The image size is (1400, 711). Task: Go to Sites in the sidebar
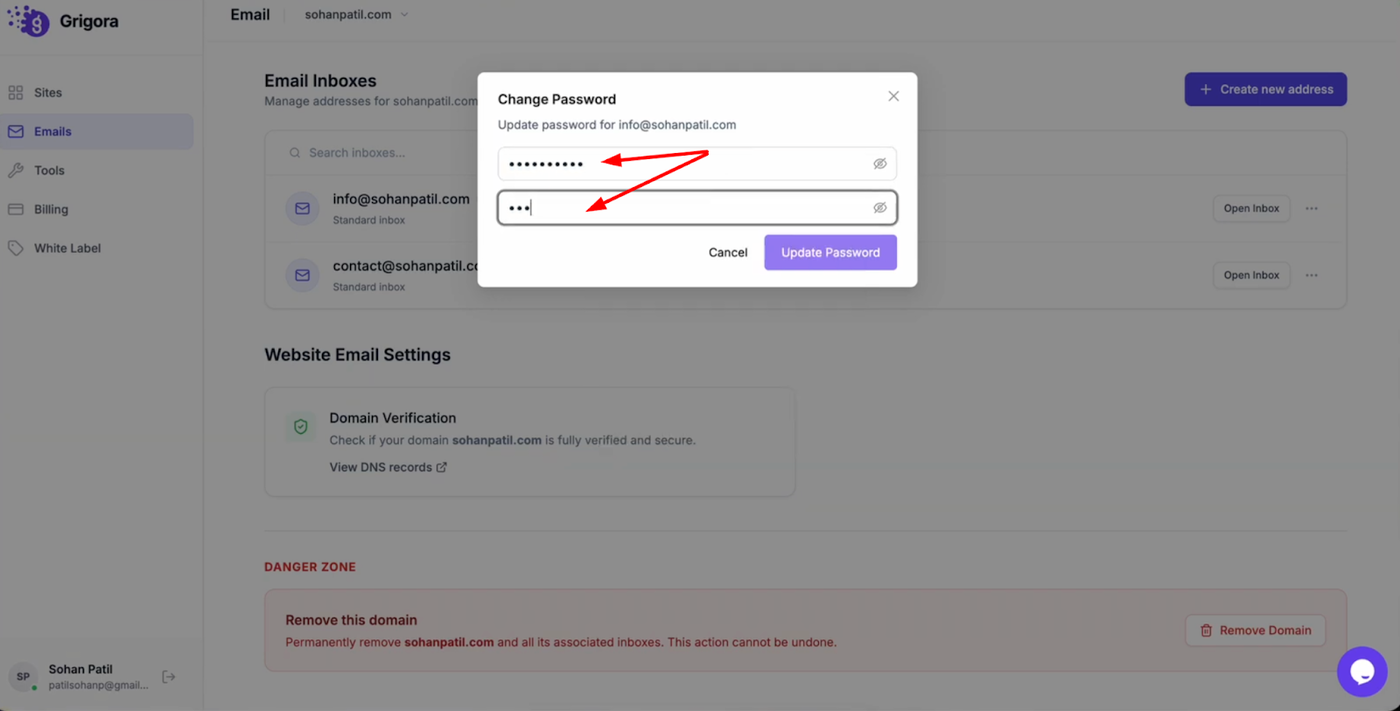pos(47,93)
